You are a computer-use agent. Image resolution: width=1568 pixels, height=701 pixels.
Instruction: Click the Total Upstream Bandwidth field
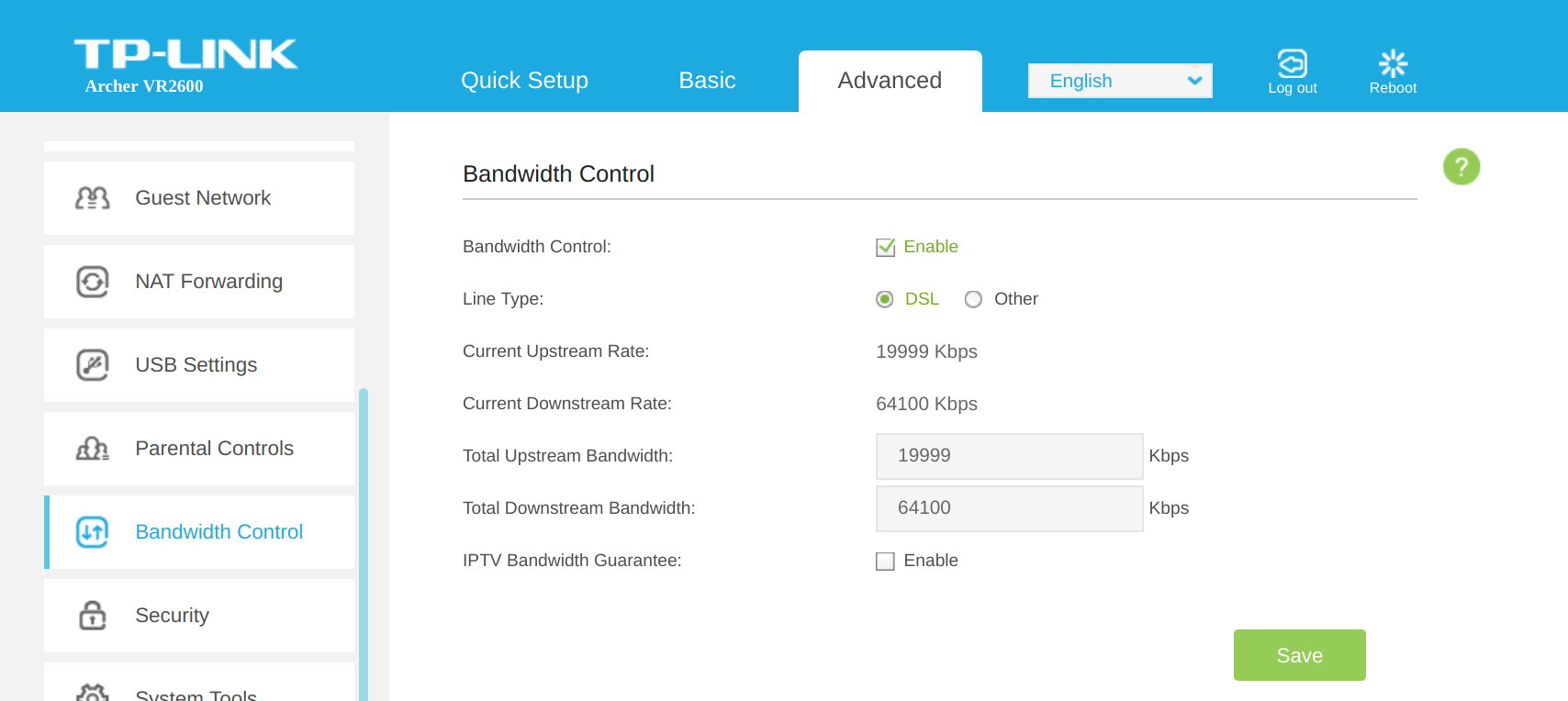coord(1009,456)
